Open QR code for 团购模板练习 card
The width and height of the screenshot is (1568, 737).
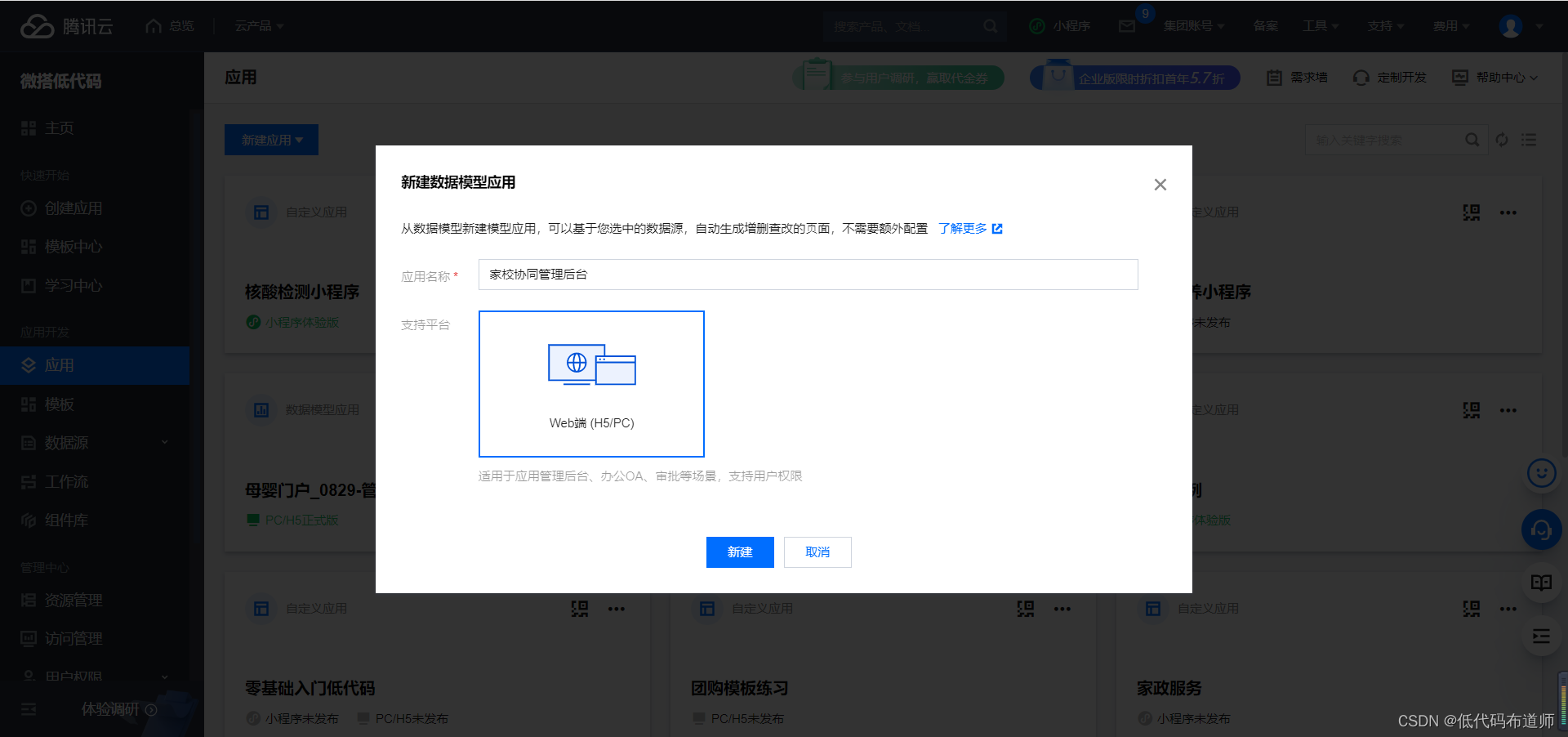(1026, 609)
